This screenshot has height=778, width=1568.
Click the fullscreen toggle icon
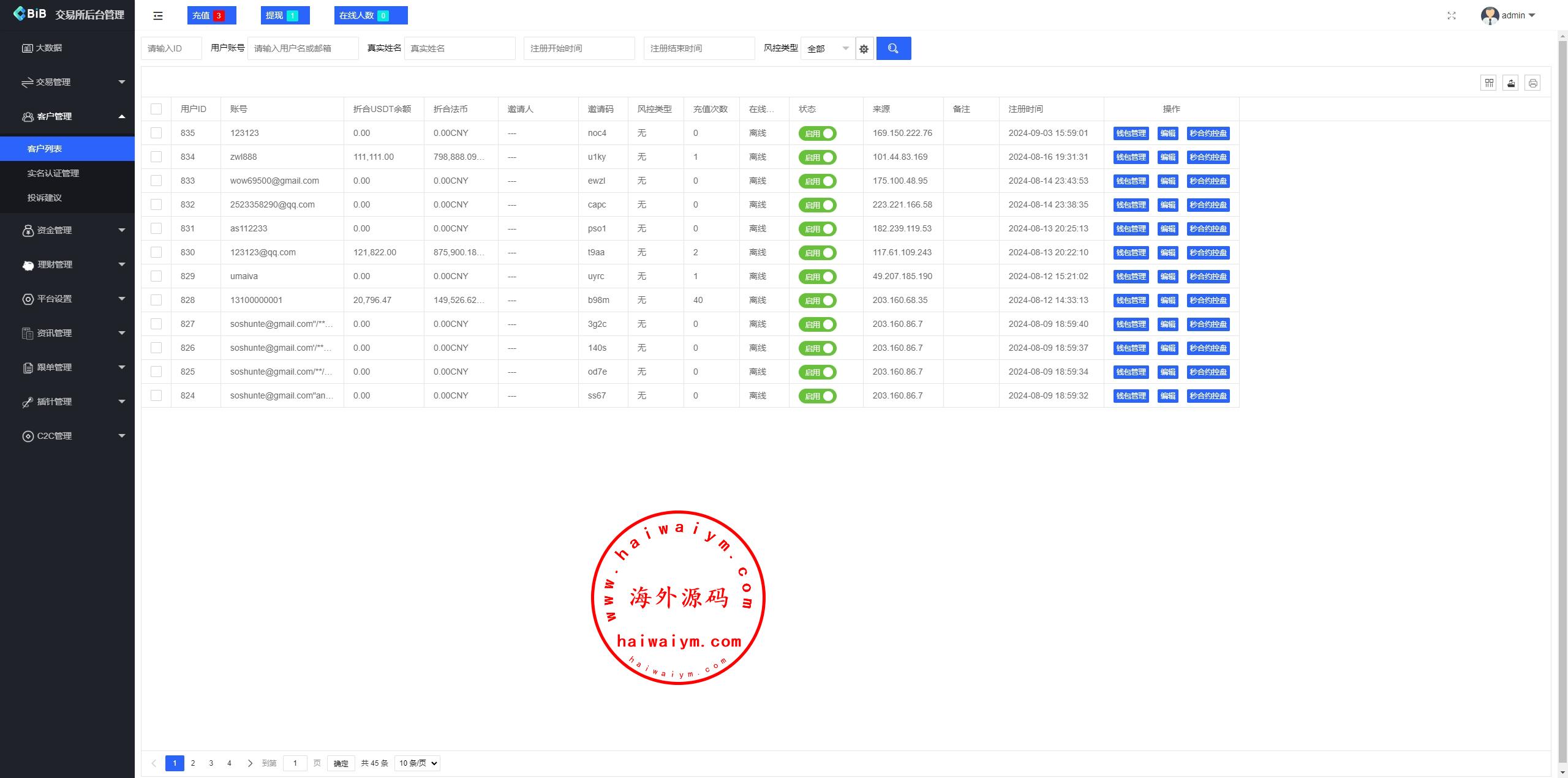coord(1452,16)
